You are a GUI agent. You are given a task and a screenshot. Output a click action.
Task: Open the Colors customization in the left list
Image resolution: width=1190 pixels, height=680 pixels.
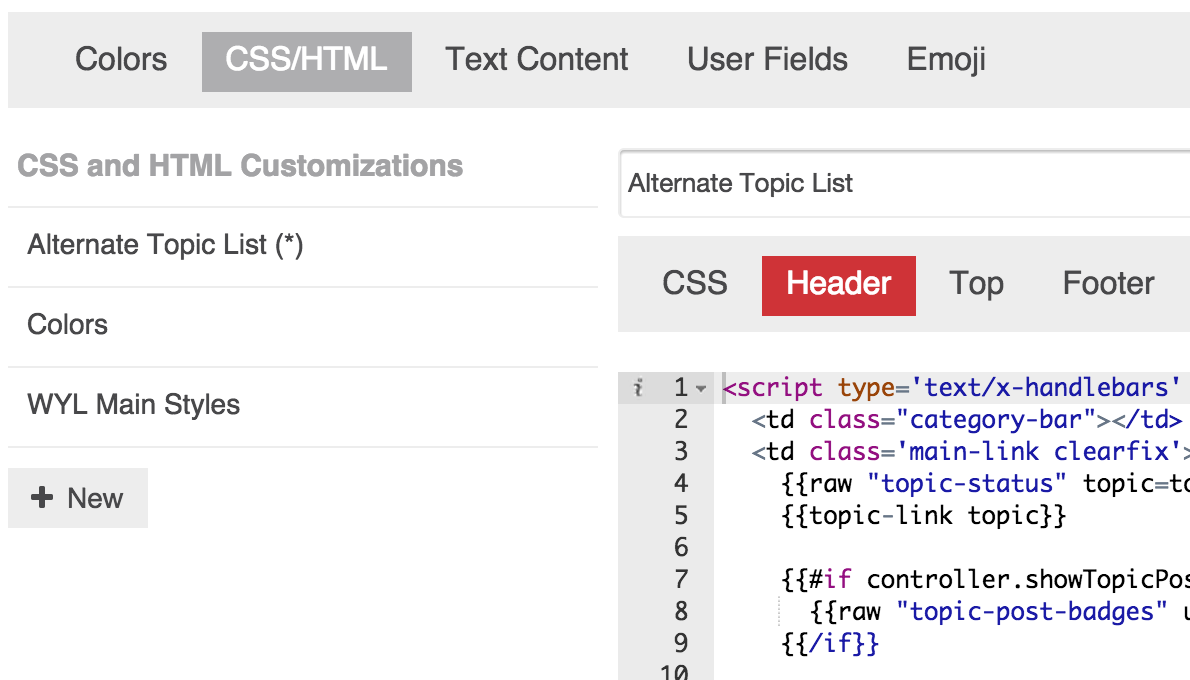coord(68,325)
